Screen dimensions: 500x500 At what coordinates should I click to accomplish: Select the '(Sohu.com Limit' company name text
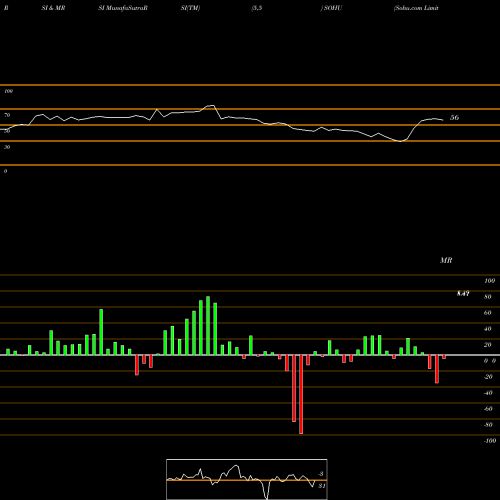pos(416,8)
